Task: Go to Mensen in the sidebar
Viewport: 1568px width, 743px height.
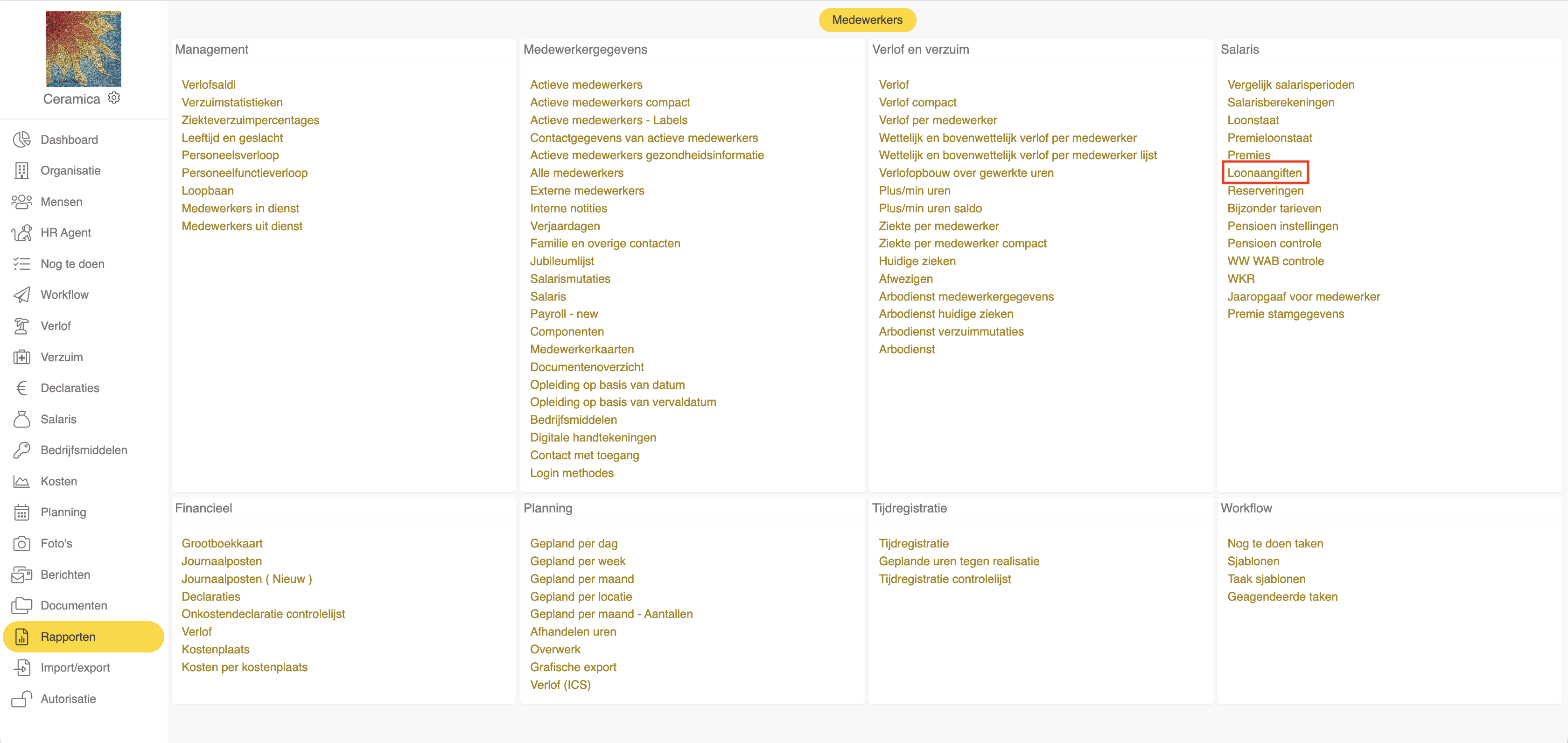Action: [62, 202]
